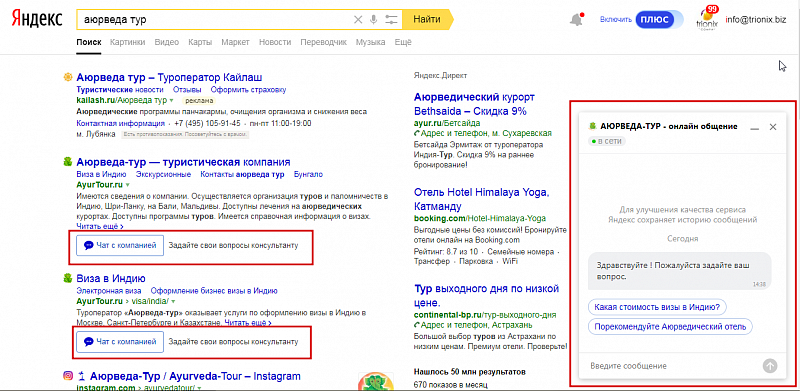Image resolution: width=800 pixels, height=391 pixels.
Task: Switch to the Переводчик tab
Action: point(323,42)
